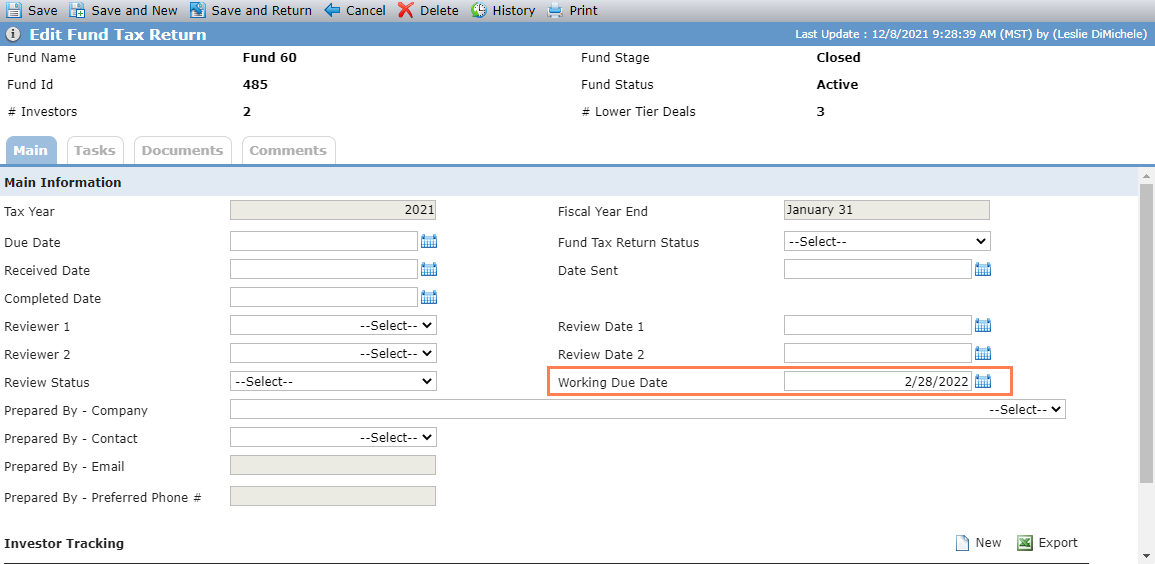Open the Date Sent calendar icon

983,269
